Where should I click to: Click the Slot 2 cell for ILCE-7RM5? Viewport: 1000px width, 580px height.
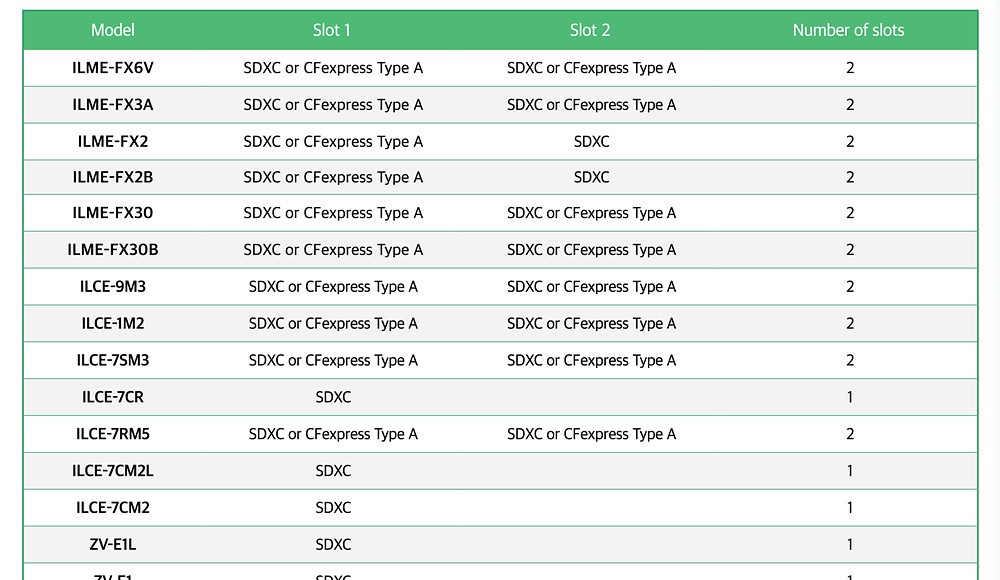click(x=591, y=434)
